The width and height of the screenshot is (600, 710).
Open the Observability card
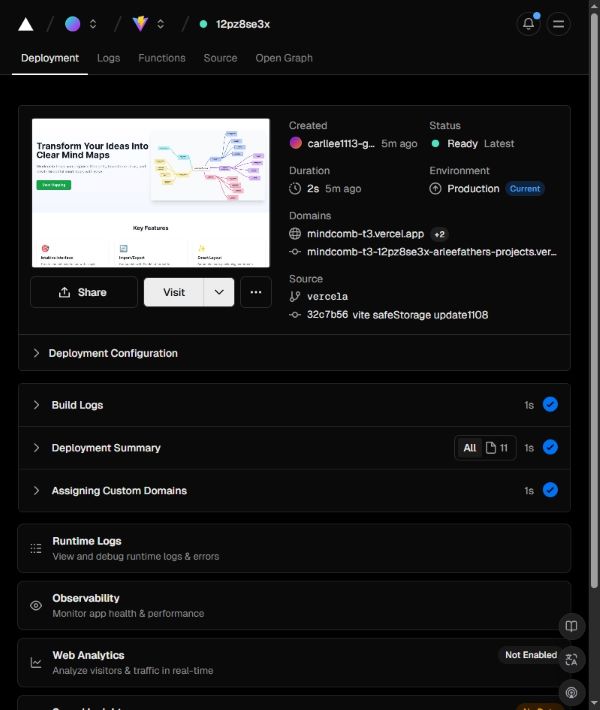(294, 605)
